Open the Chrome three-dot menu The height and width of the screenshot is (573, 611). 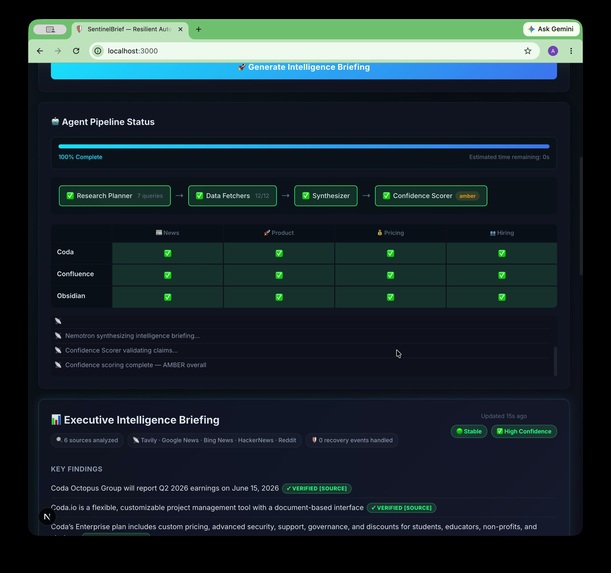tap(571, 51)
